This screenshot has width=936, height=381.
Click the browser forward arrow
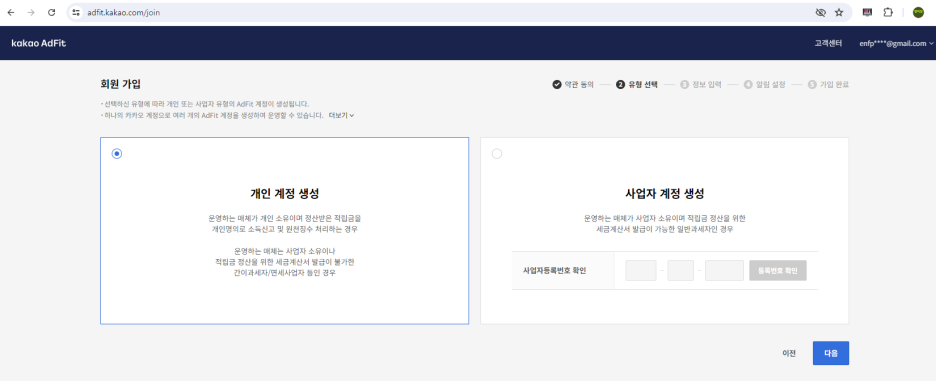point(31,13)
